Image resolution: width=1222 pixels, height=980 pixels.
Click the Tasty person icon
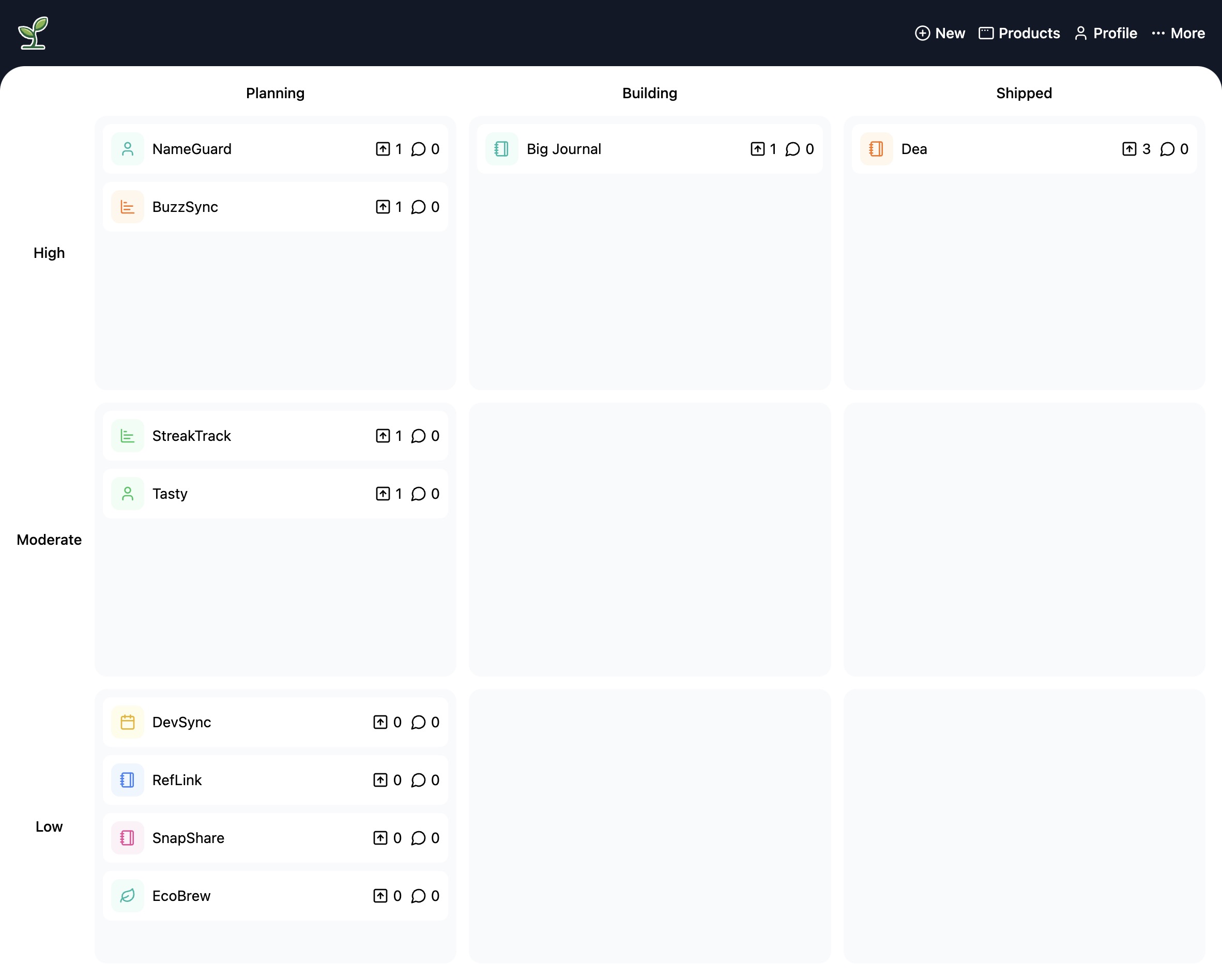pyautogui.click(x=128, y=494)
